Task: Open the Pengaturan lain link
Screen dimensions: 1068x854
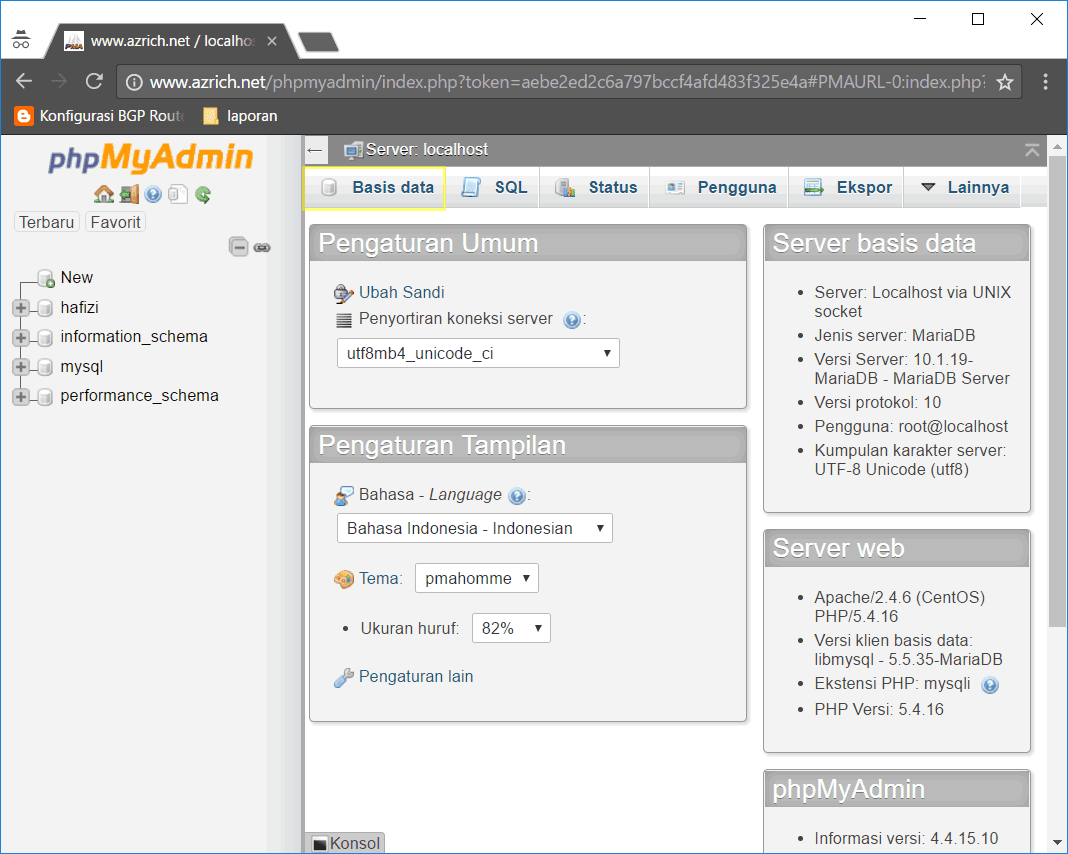Action: pyautogui.click(x=415, y=677)
